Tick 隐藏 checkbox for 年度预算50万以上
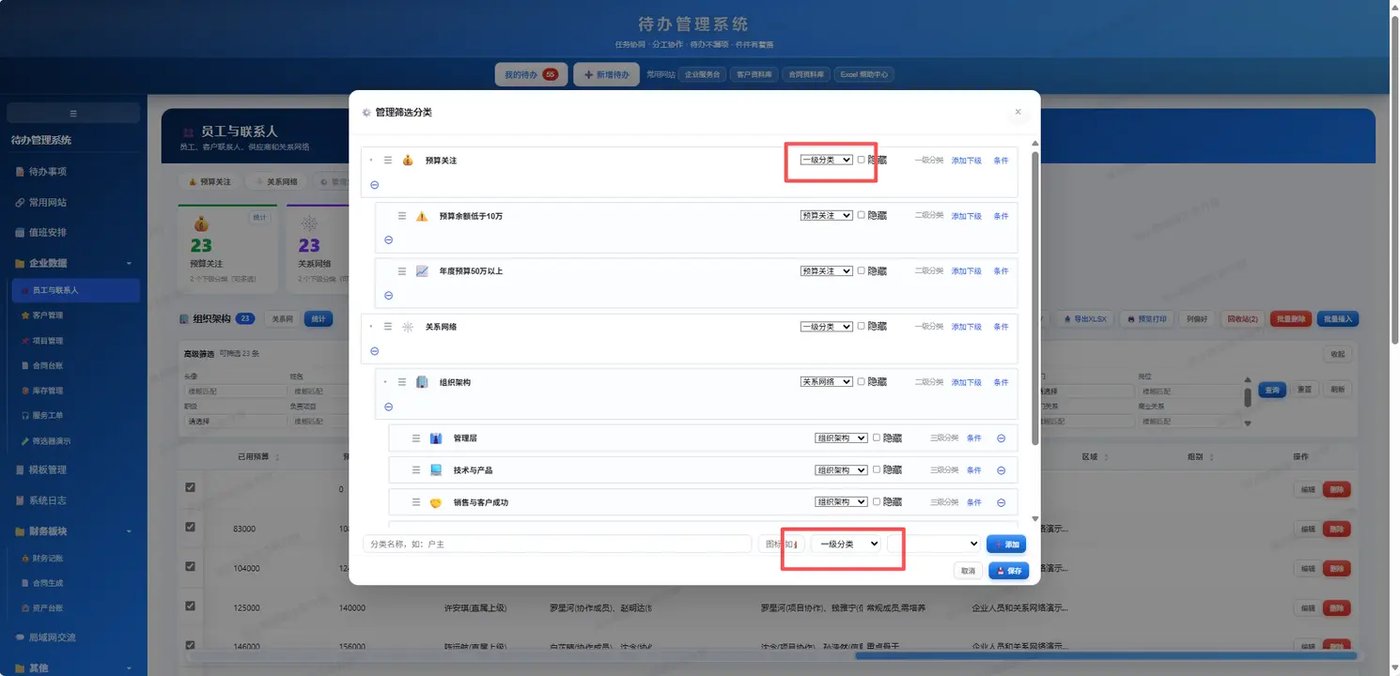 (861, 271)
